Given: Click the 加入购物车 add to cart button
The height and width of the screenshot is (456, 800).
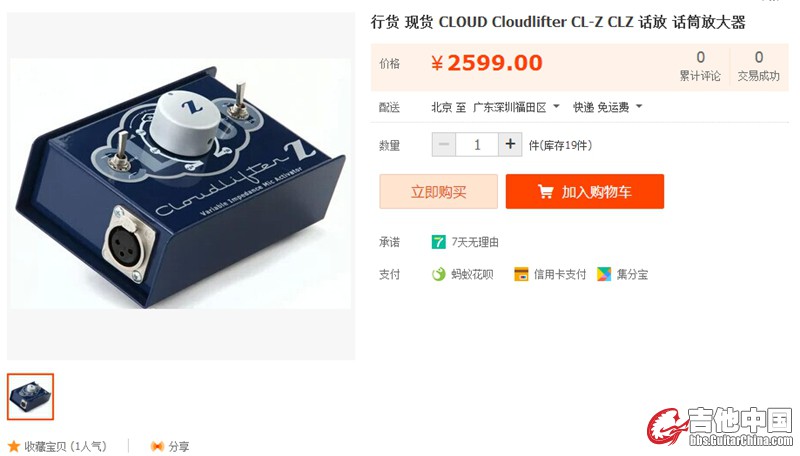Looking at the screenshot, I should tap(585, 191).
